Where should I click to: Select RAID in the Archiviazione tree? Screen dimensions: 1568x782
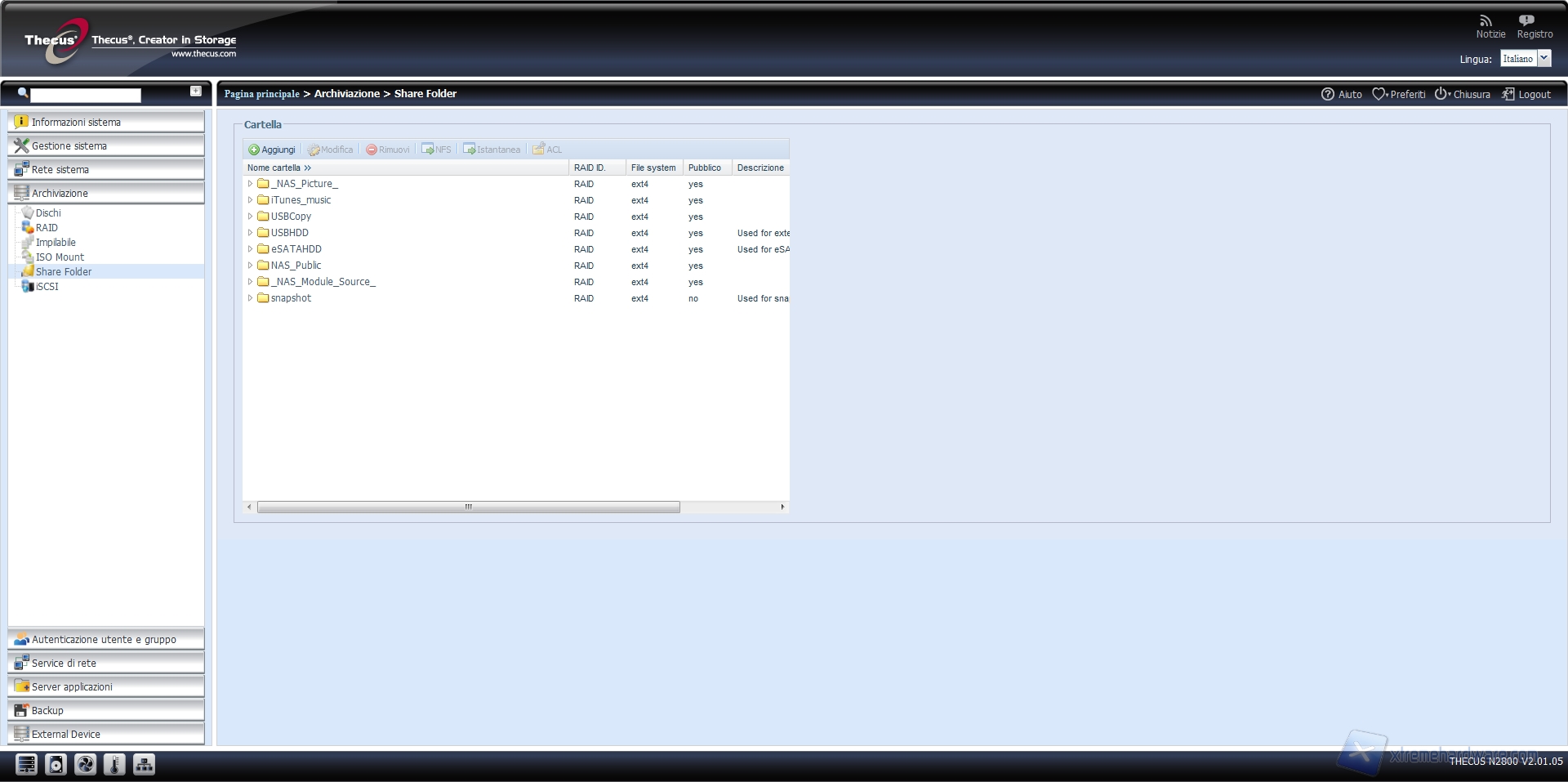point(47,228)
